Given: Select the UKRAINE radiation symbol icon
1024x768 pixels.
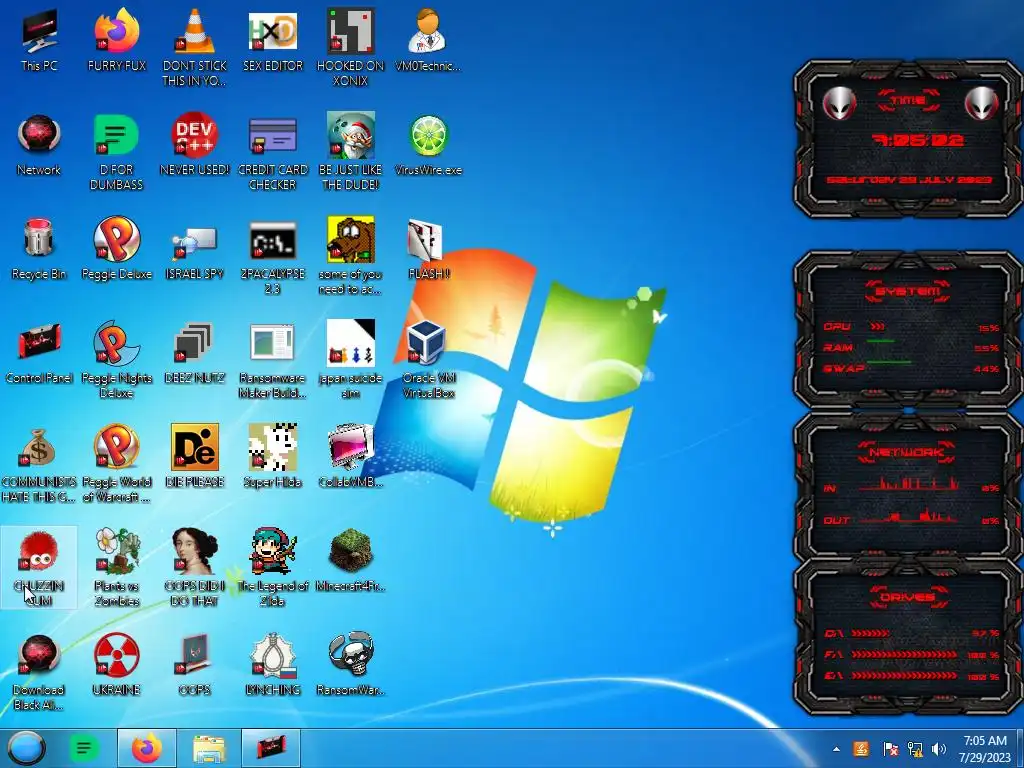Looking at the screenshot, I should [117, 655].
